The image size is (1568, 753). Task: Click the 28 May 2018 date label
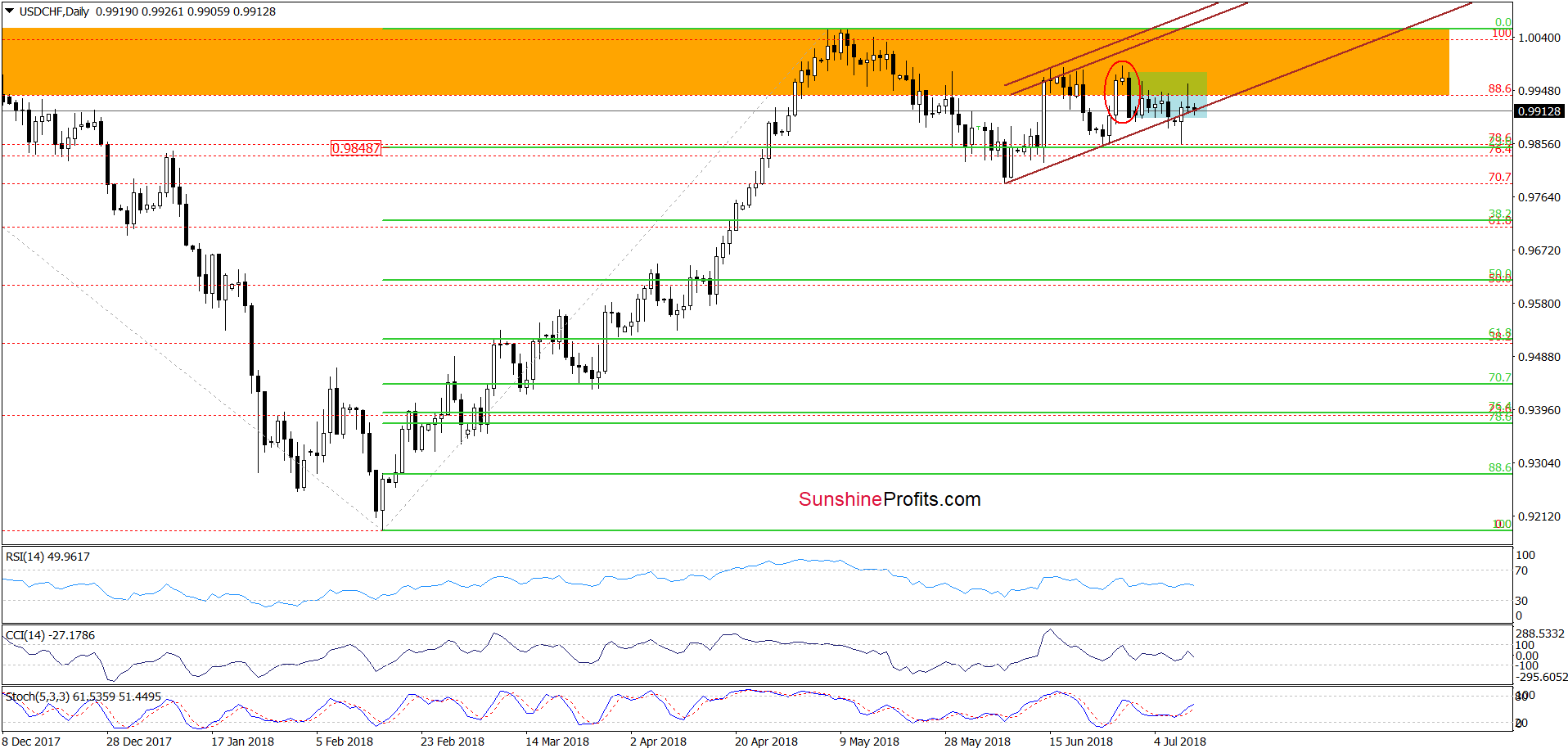pyautogui.click(x=978, y=742)
